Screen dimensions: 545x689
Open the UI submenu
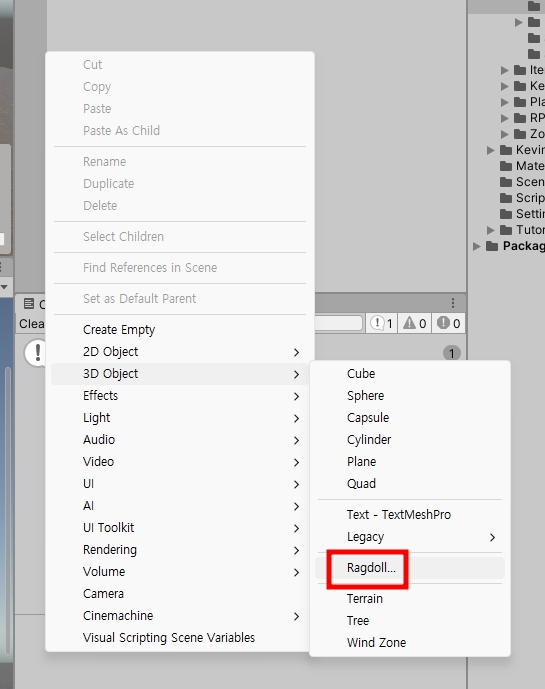coord(180,483)
